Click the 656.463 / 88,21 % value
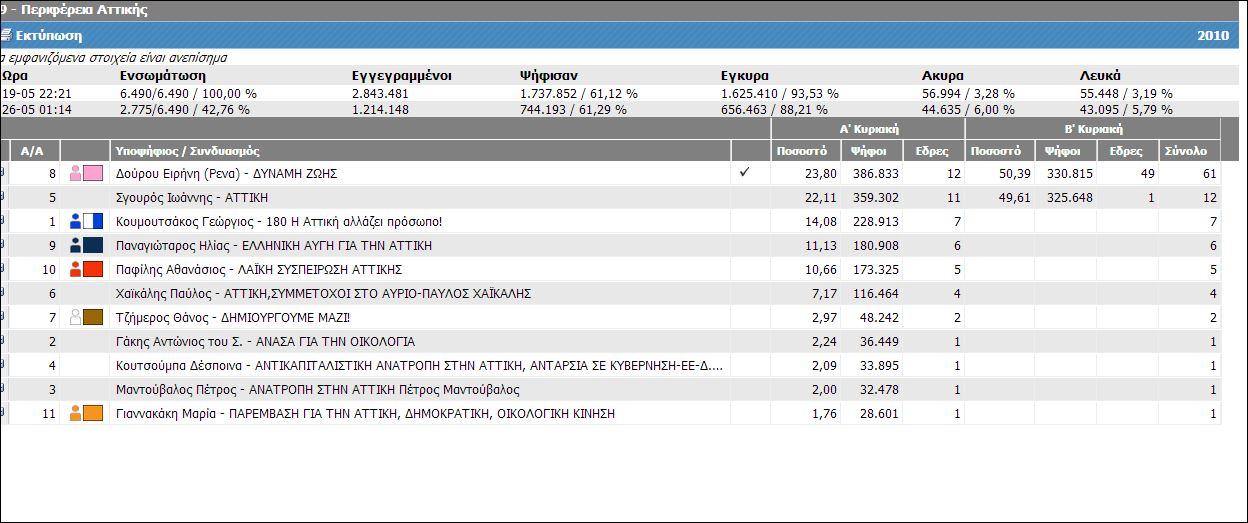The image size is (1248, 523). tap(774, 109)
